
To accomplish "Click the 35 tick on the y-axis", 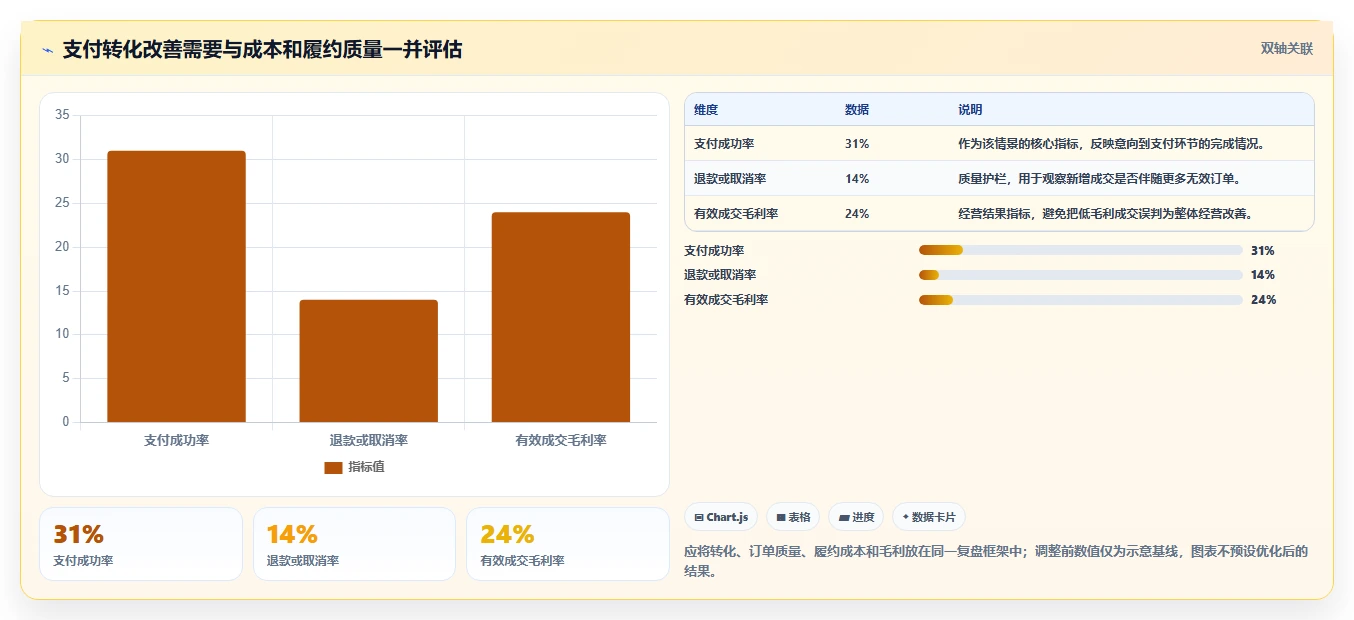I will point(62,115).
